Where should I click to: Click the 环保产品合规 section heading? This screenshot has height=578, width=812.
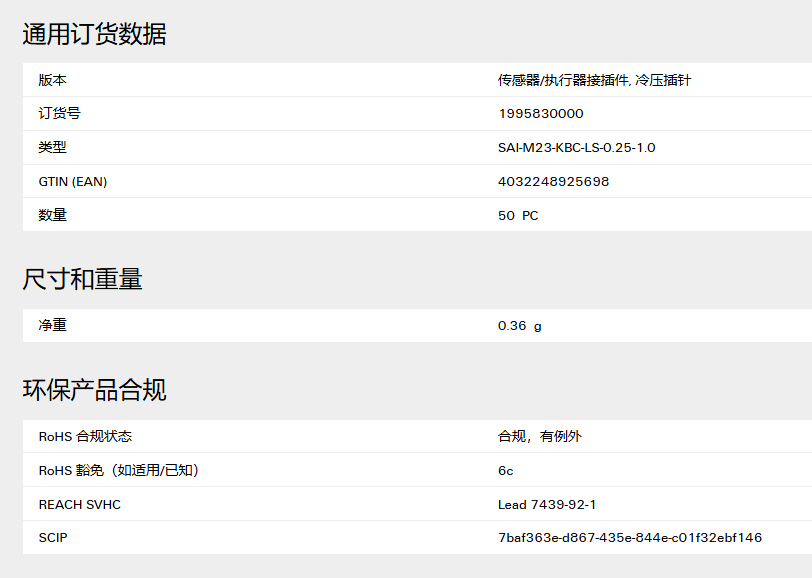click(94, 390)
